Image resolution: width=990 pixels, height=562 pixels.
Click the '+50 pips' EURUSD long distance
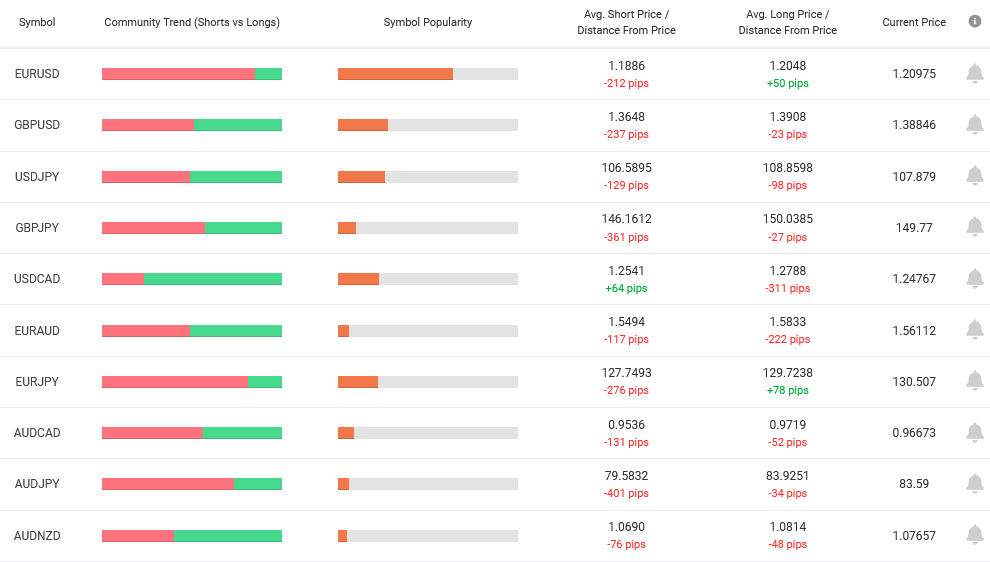click(788, 83)
